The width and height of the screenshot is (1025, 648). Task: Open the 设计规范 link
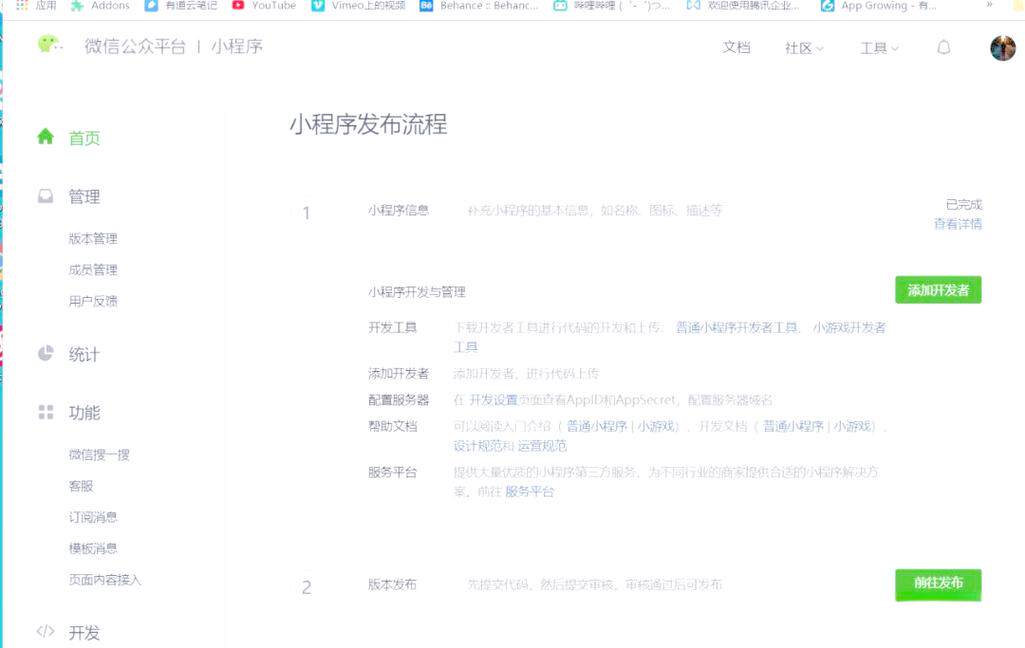click(478, 445)
